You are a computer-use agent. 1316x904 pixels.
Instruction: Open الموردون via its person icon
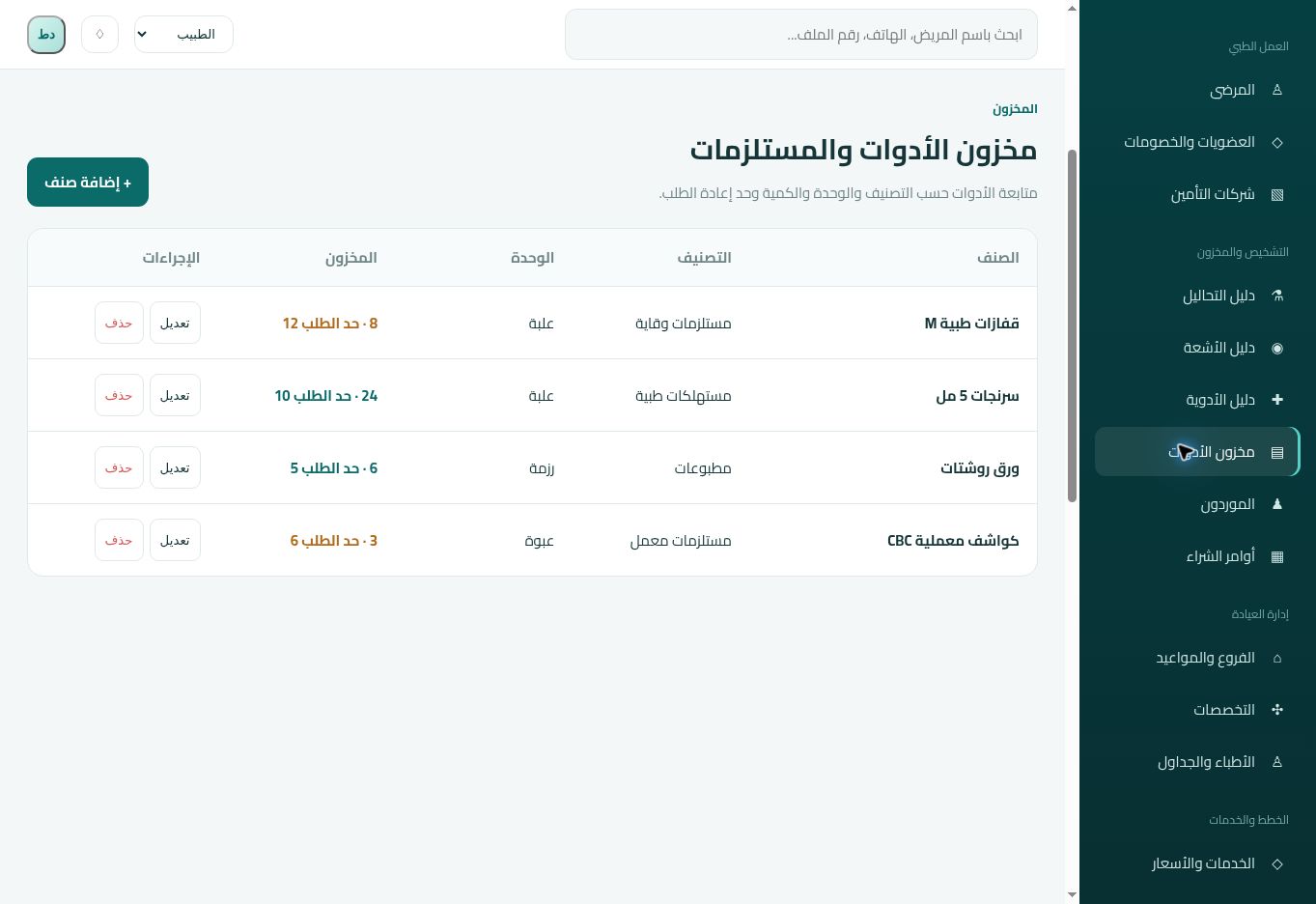click(1276, 504)
